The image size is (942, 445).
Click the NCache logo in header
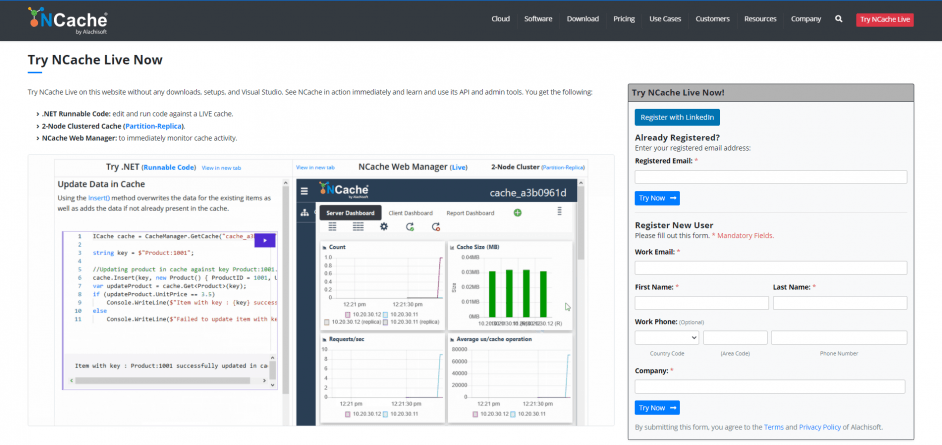coord(68,18)
